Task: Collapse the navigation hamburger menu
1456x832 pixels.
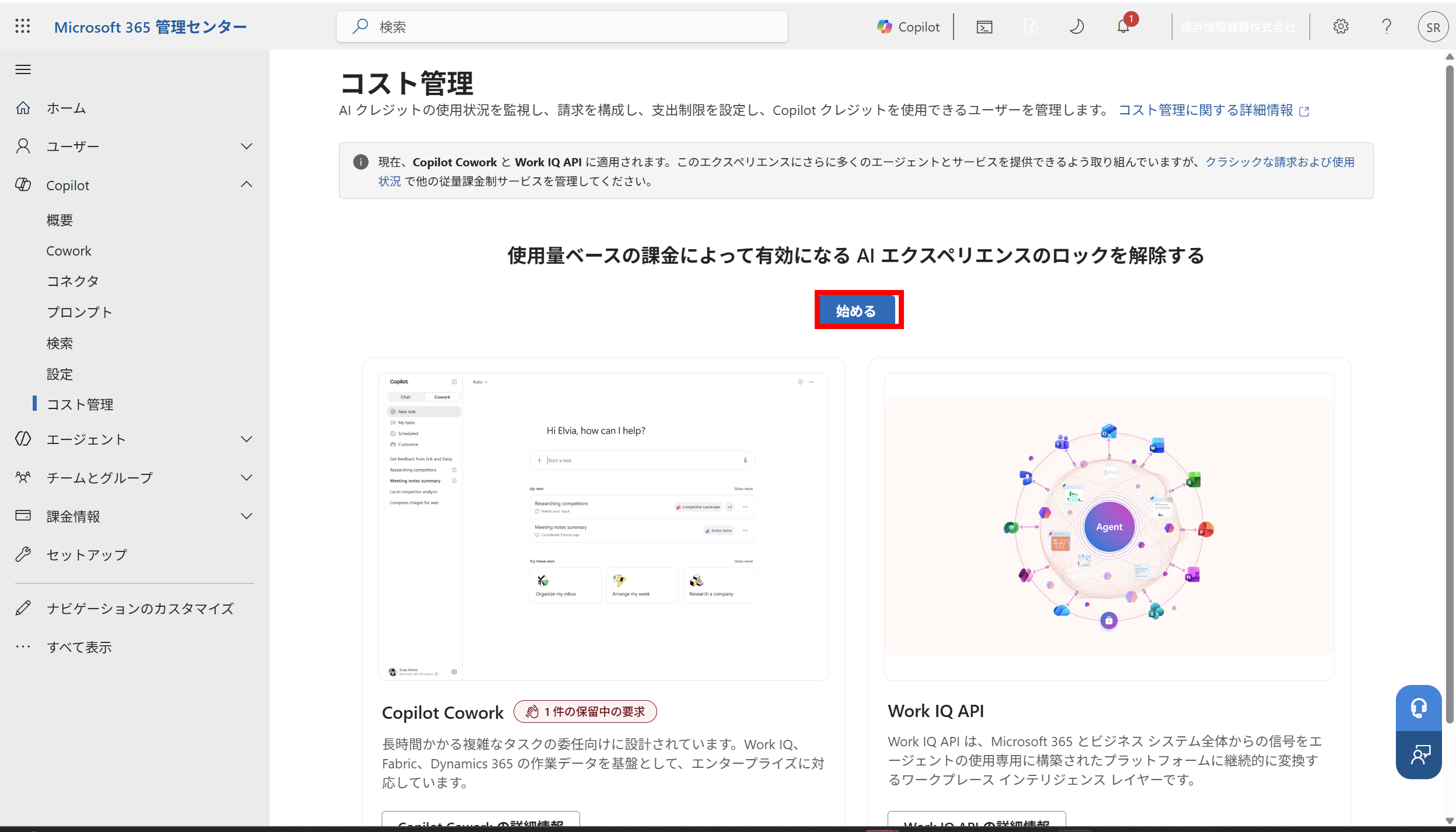Action: pos(23,69)
